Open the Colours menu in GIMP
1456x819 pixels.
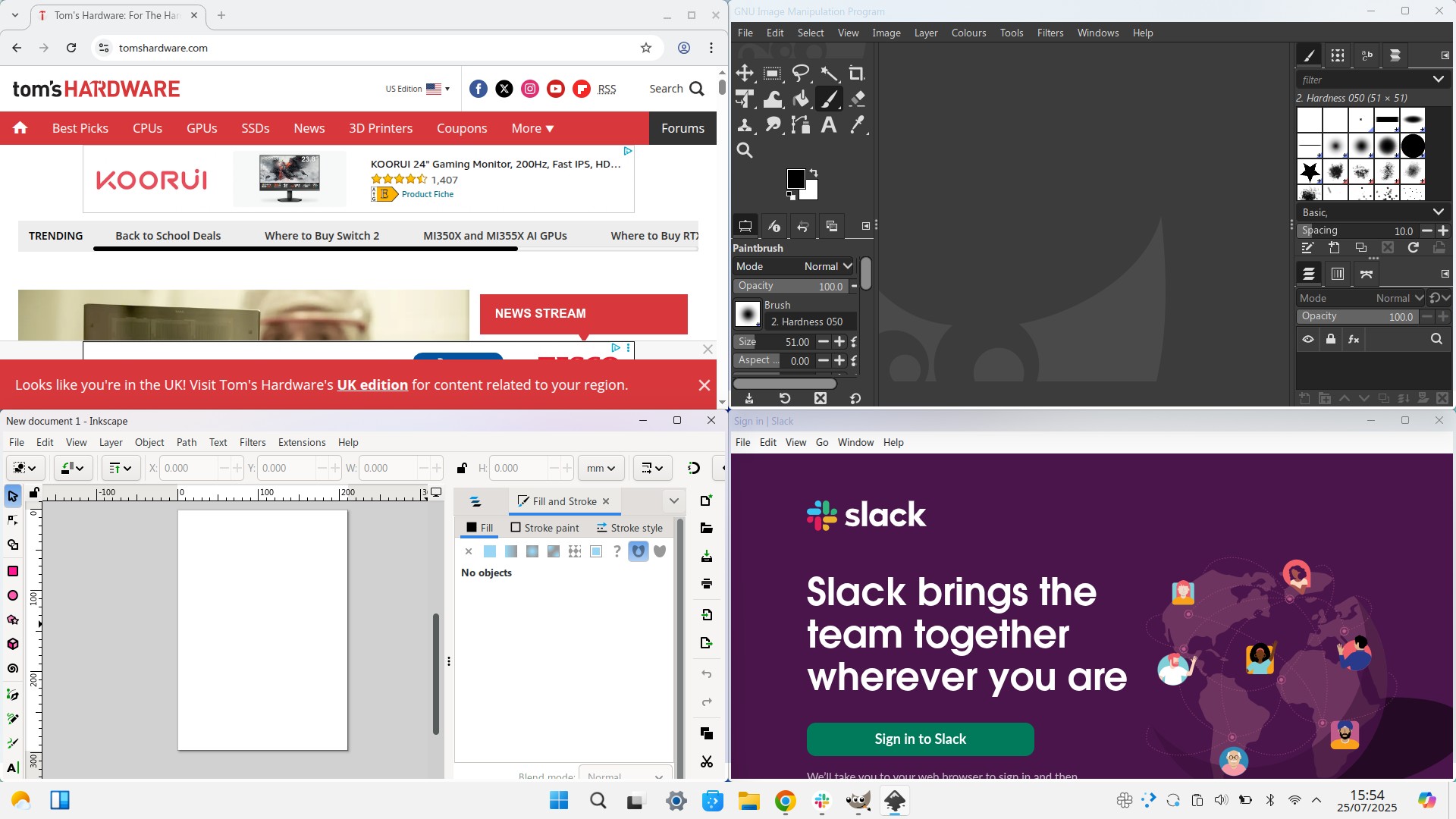point(969,33)
